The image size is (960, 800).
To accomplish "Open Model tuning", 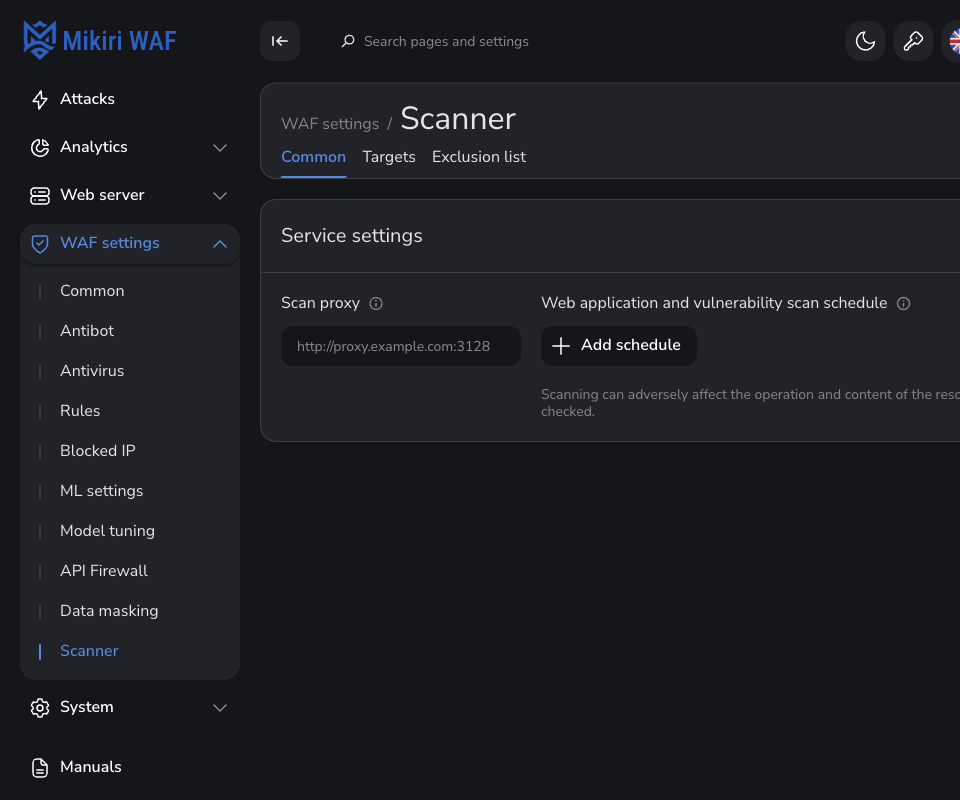I will [107, 531].
